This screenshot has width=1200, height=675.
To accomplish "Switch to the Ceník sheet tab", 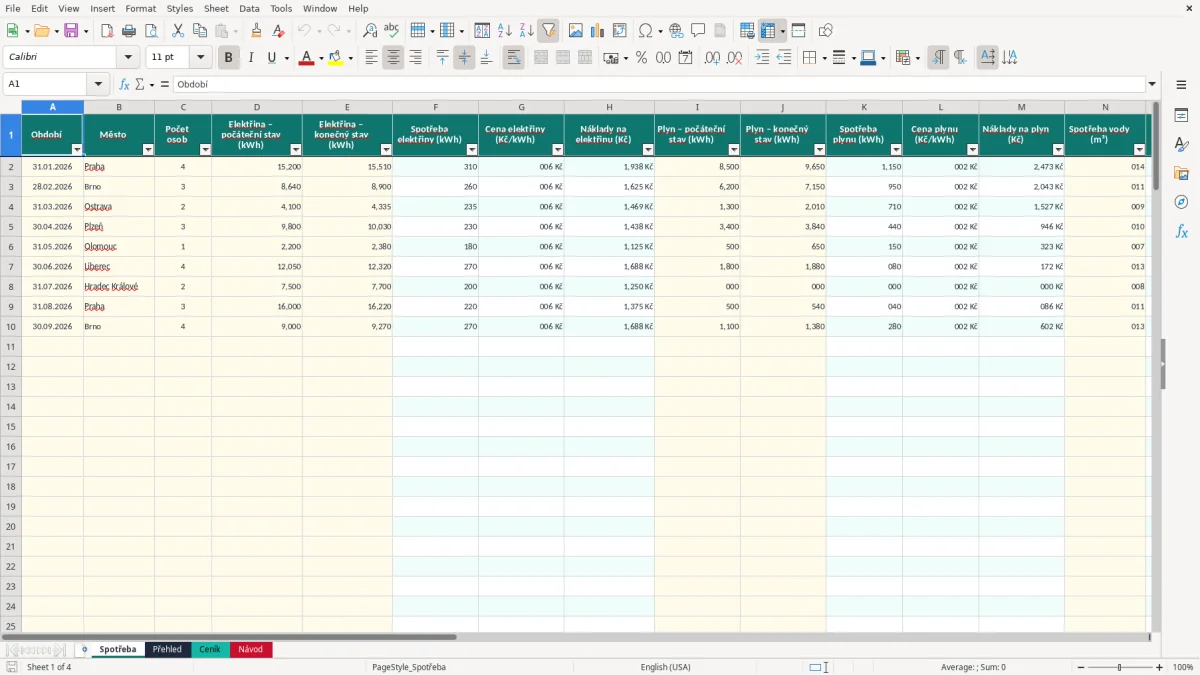I will (210, 650).
